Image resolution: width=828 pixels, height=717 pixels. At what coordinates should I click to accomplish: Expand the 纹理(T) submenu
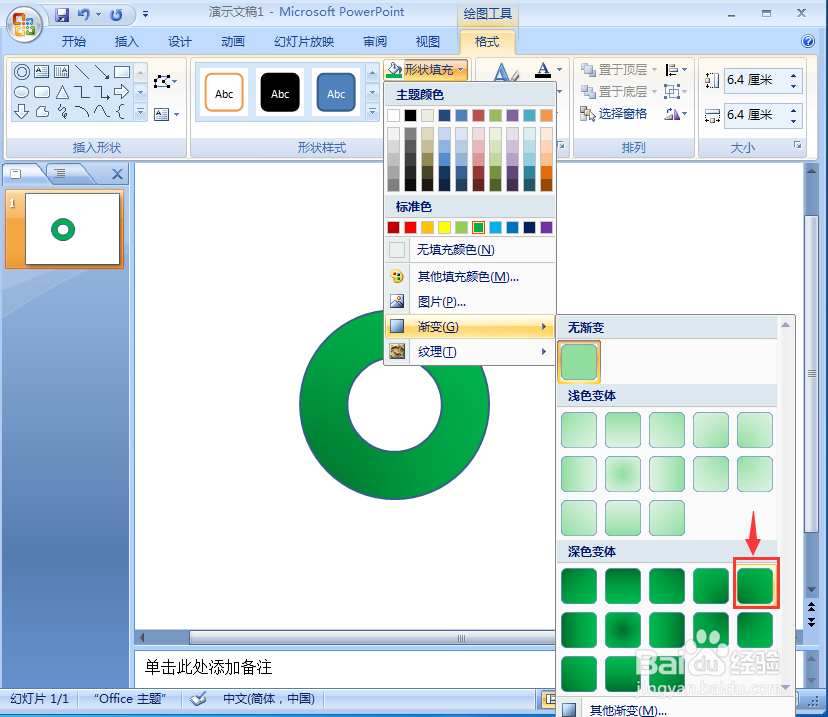470,352
